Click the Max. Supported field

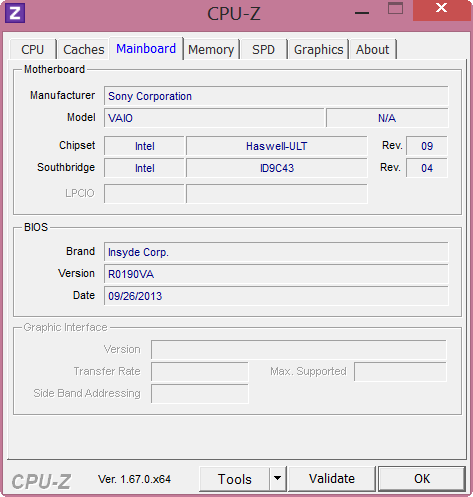400,372
